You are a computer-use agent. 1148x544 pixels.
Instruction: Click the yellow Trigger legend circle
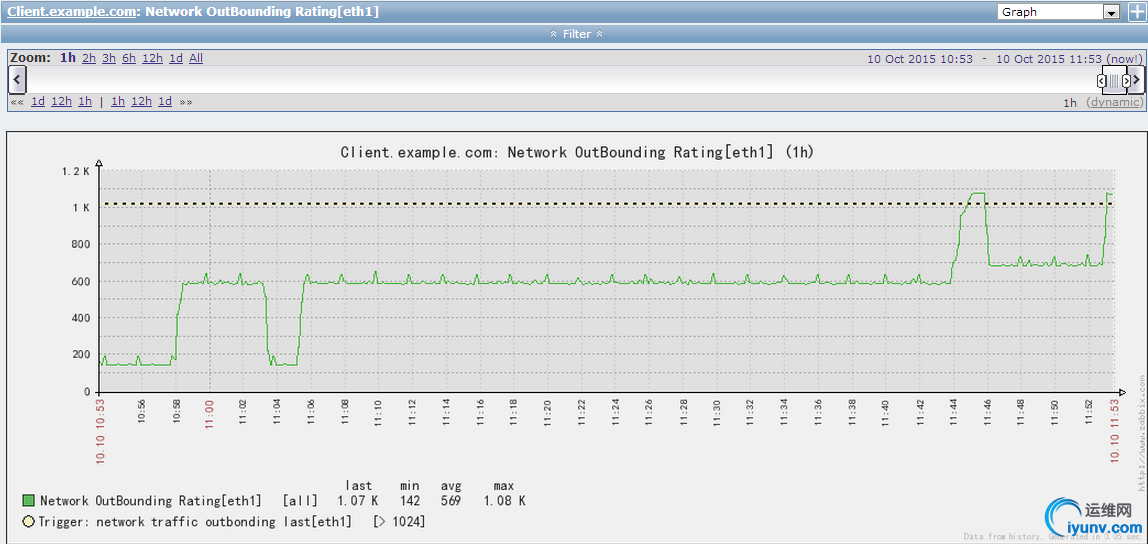click(x=29, y=521)
